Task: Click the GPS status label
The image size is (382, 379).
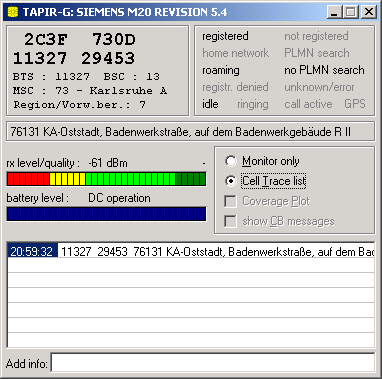Action: pyautogui.click(x=355, y=104)
